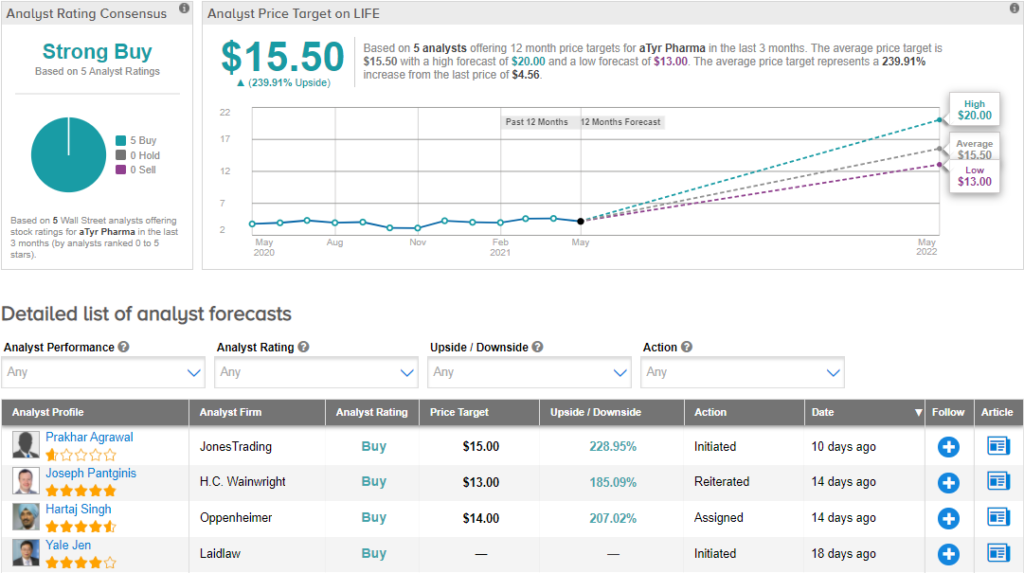Open article icon for Hartaj Singh's rating
This screenshot has height=573, width=1024.
point(998,517)
